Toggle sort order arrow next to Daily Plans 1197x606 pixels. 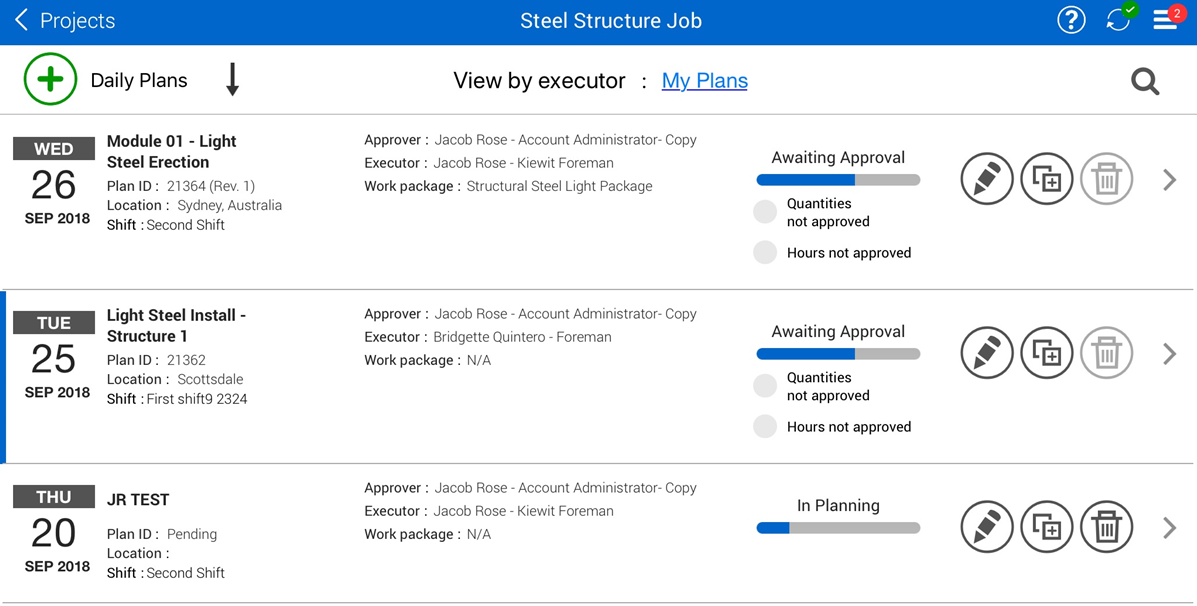coord(232,80)
